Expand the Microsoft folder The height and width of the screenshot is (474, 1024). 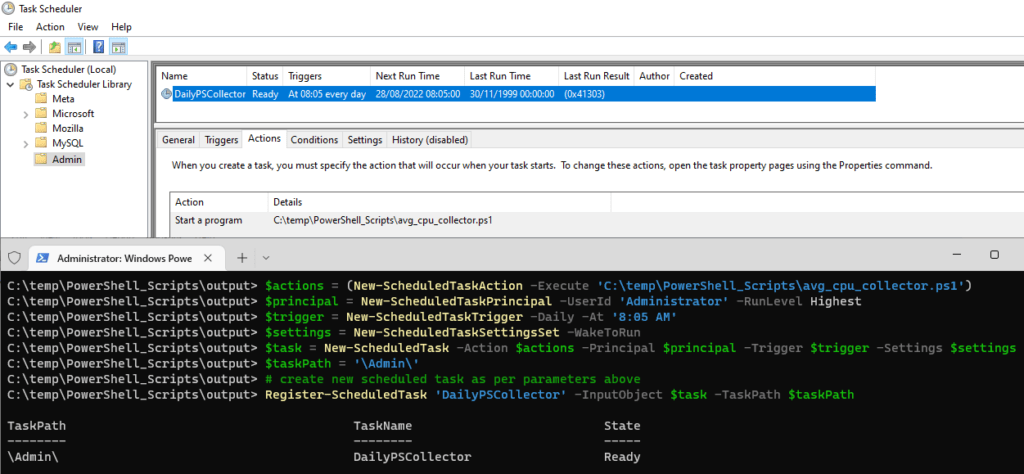25,114
